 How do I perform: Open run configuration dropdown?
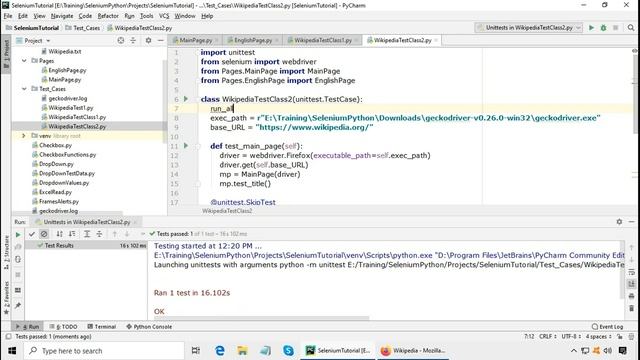[x=529, y=28]
